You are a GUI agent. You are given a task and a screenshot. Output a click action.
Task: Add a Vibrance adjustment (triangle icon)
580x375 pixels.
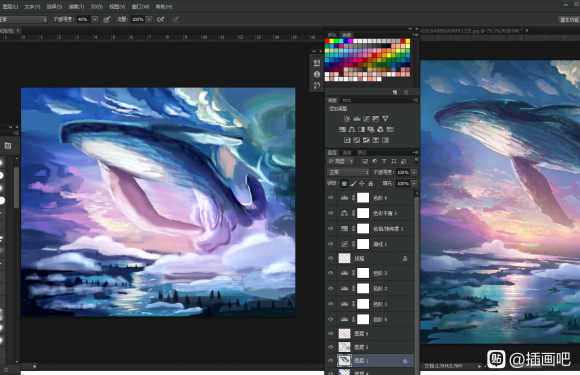[385, 119]
